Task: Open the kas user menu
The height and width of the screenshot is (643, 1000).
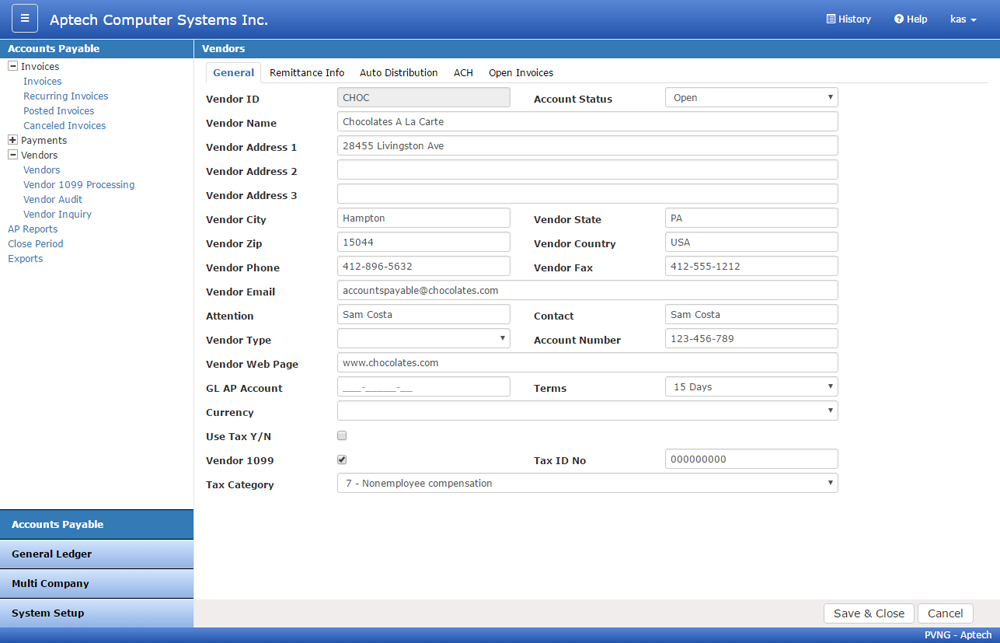Action: pyautogui.click(x=963, y=19)
